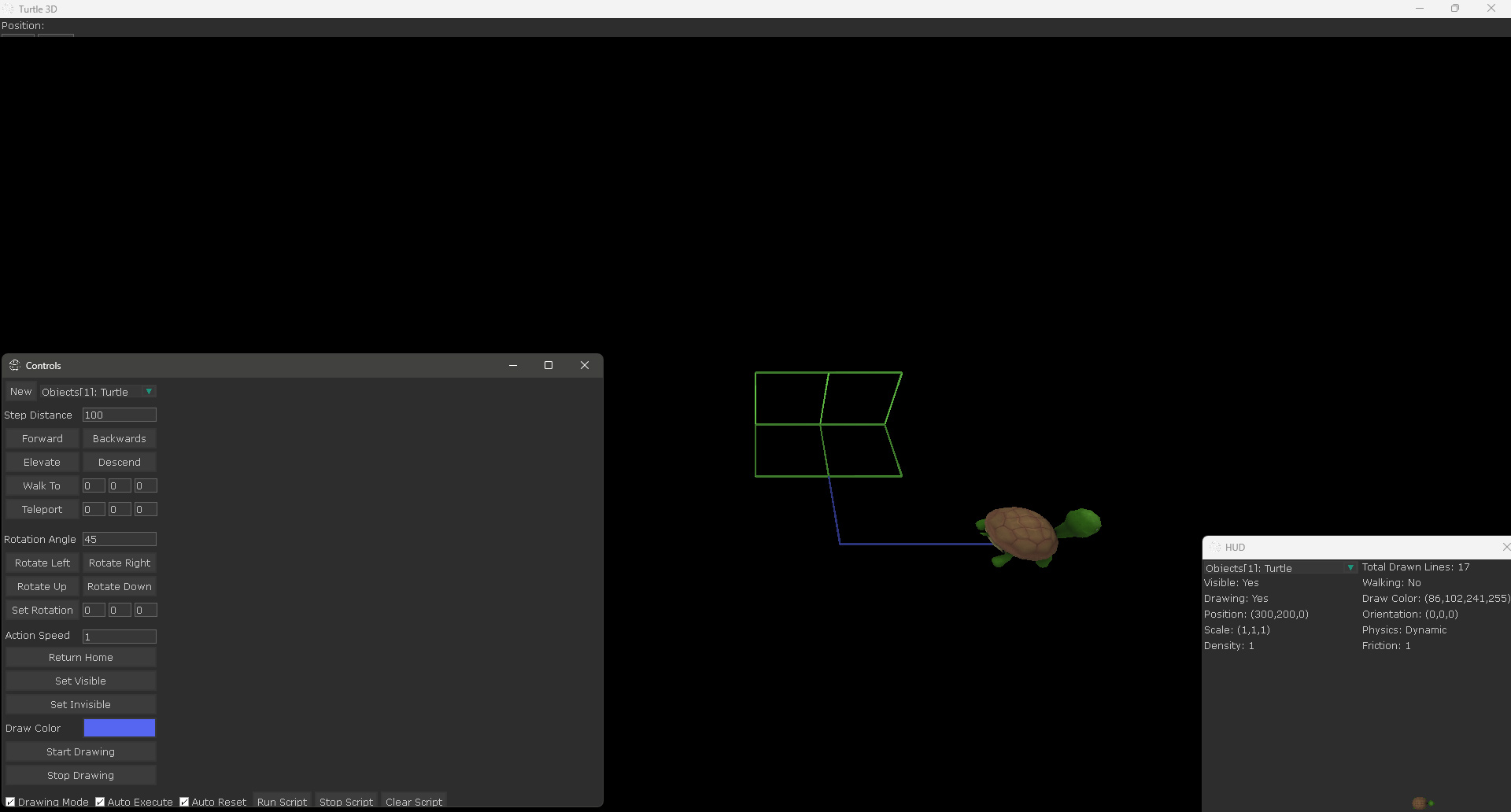1511x812 pixels.
Task: Click the Step Distance input field
Action: tap(120, 415)
